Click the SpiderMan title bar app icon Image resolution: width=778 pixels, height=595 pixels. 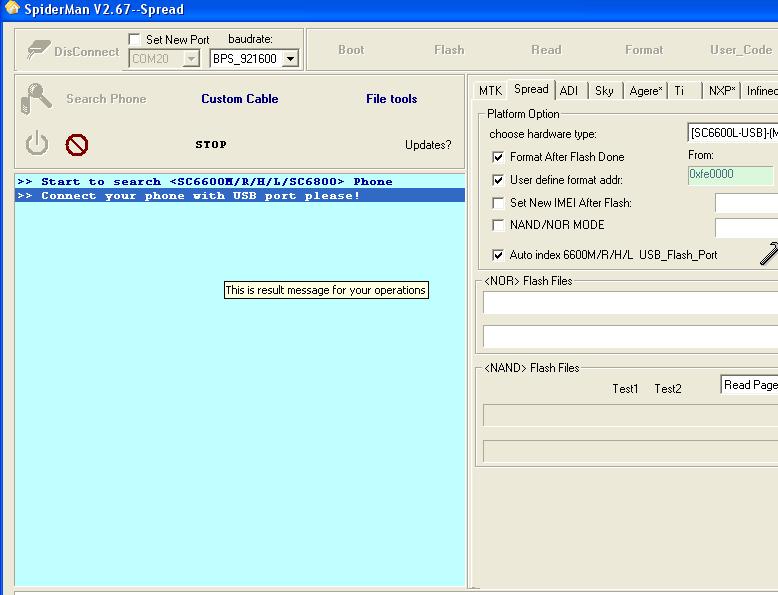click(12, 8)
